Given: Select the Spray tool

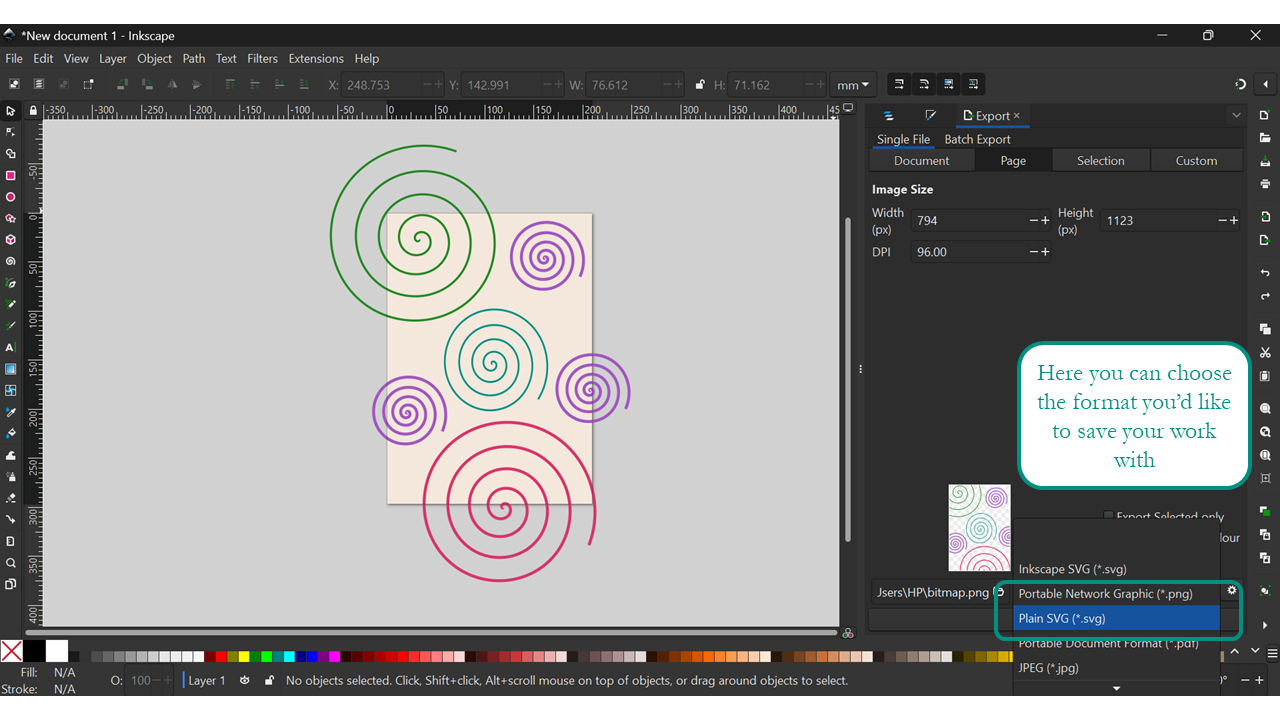Looking at the screenshot, I should point(11,476).
